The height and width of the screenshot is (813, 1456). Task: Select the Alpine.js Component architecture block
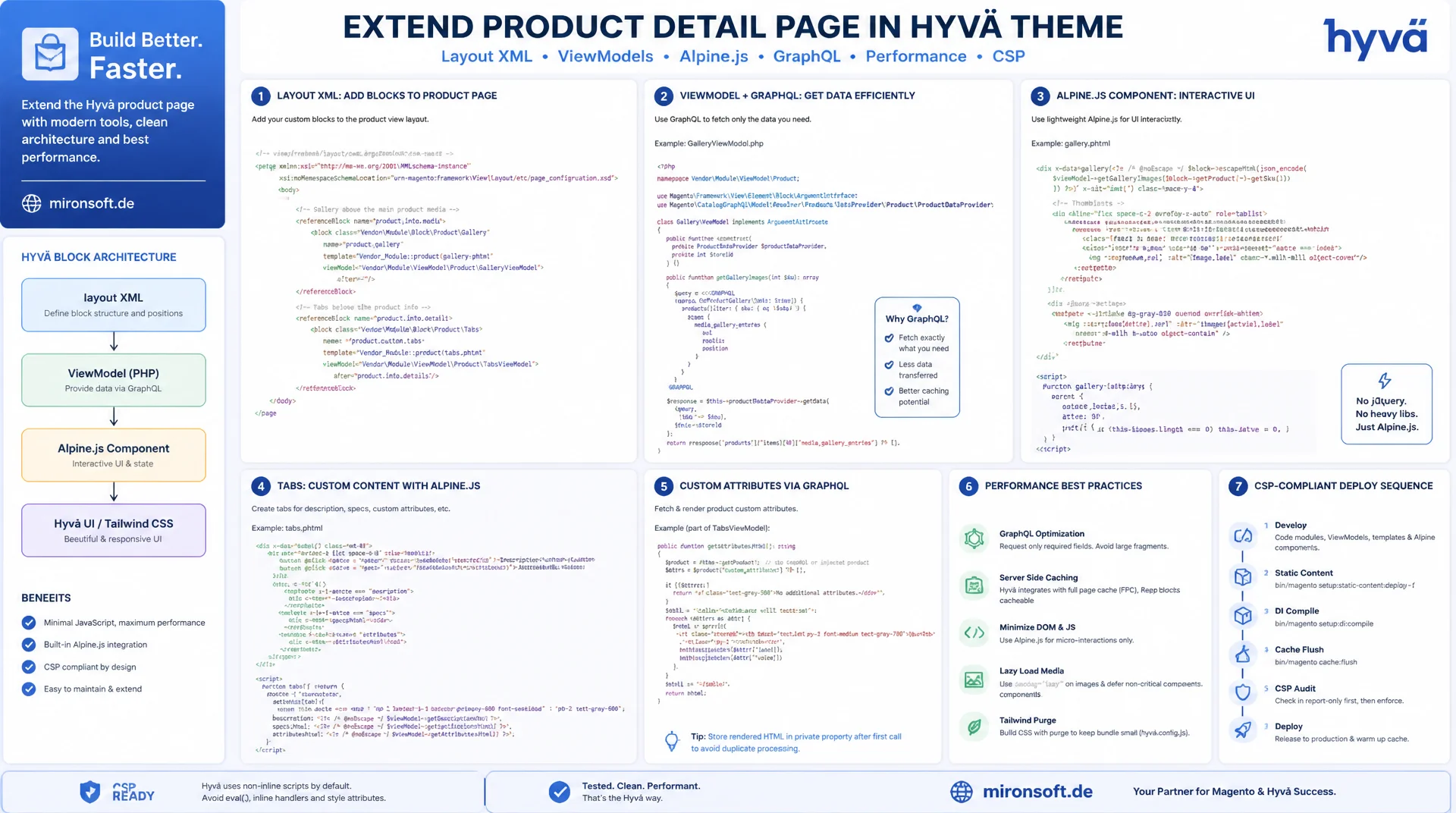coord(114,455)
